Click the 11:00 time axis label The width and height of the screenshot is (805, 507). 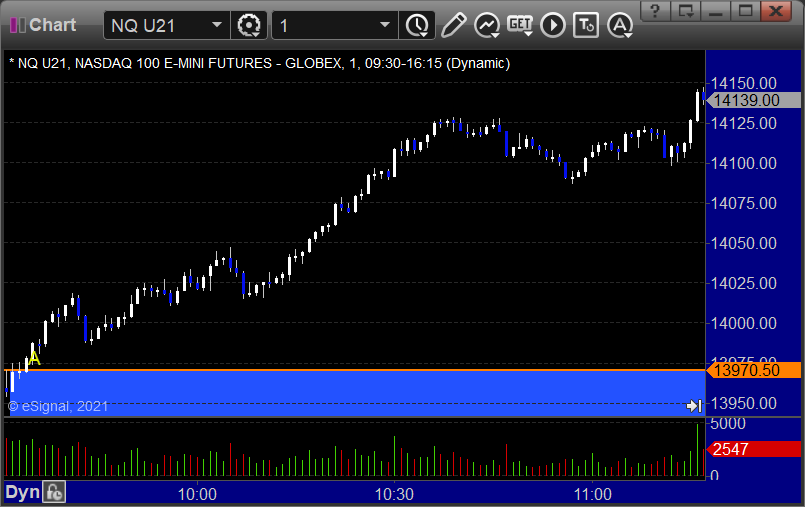point(592,494)
